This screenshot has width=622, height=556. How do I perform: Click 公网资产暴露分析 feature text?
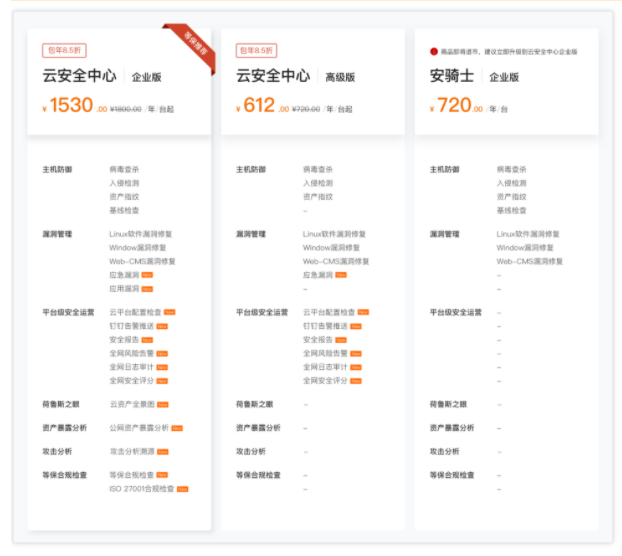tap(139, 428)
